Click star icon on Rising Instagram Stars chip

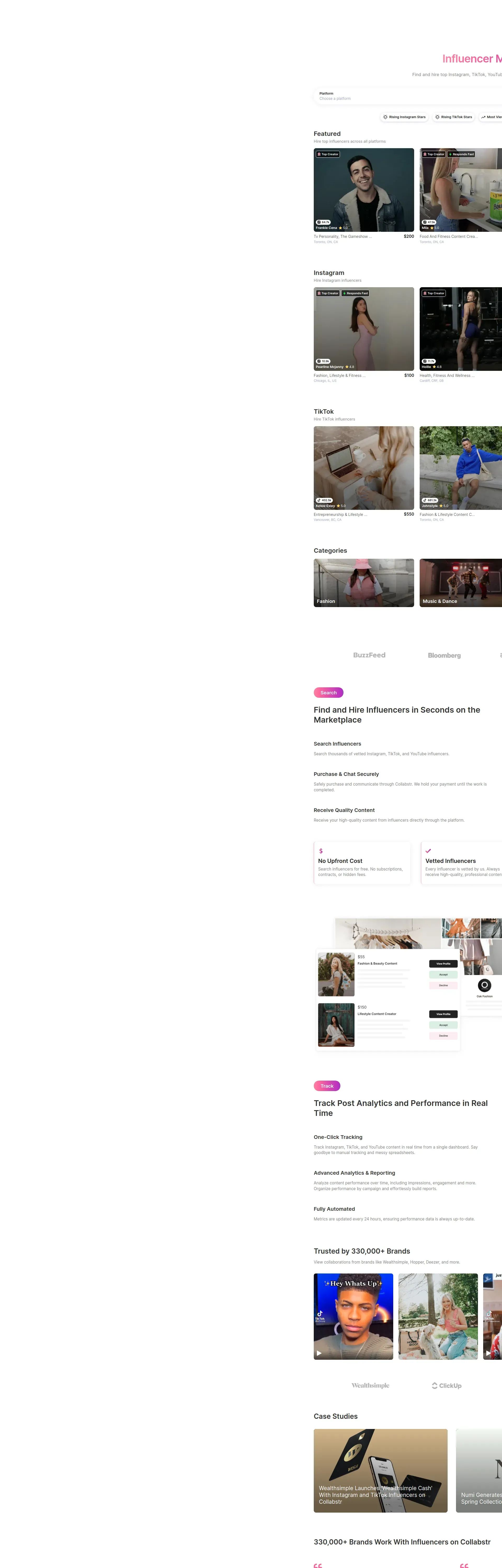pos(386,117)
